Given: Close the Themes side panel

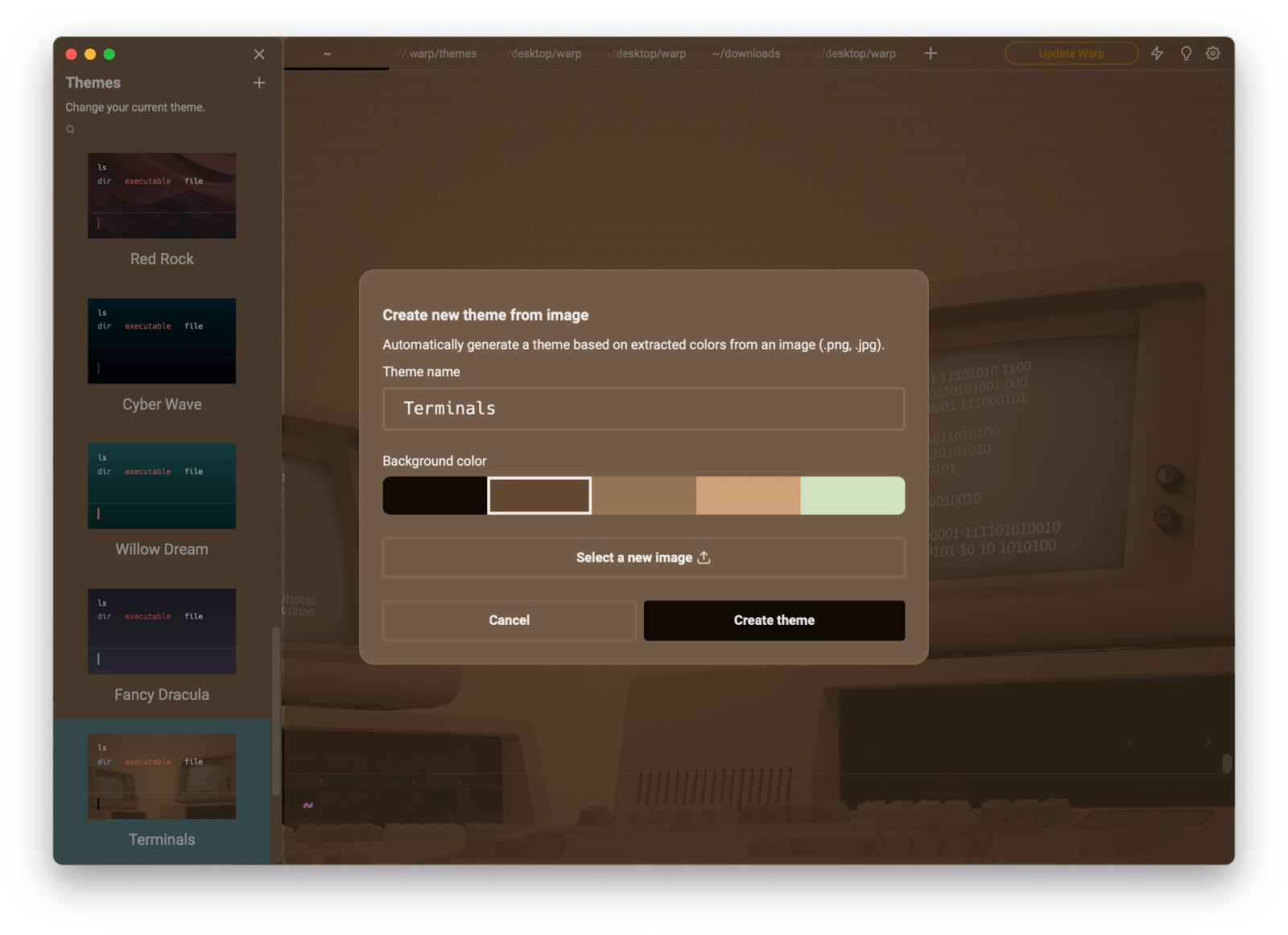Looking at the screenshot, I should [x=259, y=54].
